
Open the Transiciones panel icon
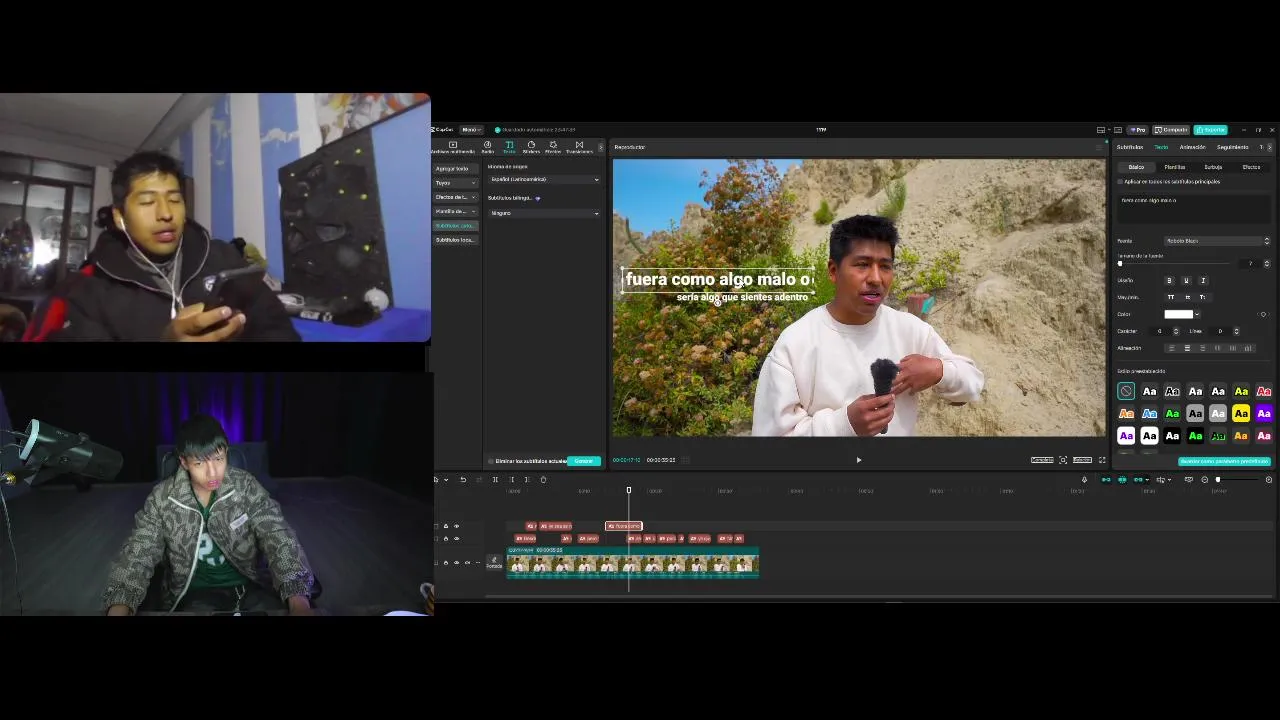click(579, 147)
